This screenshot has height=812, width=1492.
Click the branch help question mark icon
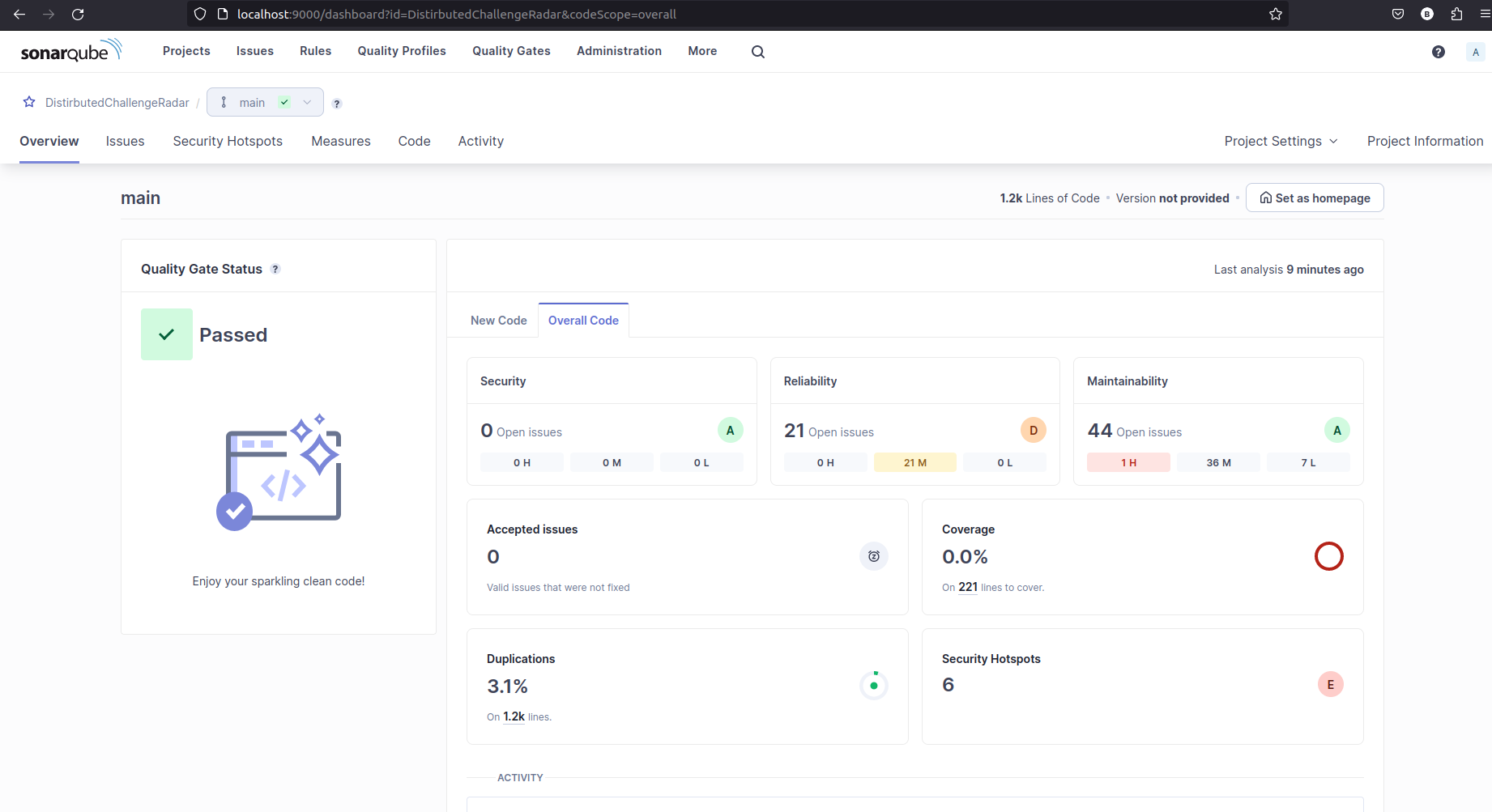coord(337,104)
